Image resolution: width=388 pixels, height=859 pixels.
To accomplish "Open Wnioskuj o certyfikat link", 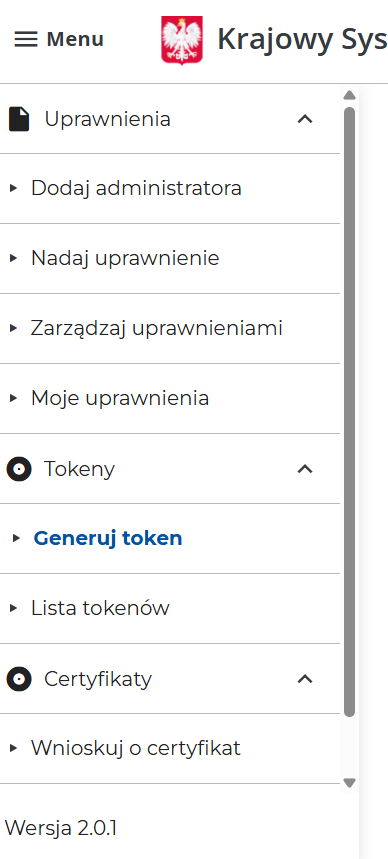I will 170,748.
